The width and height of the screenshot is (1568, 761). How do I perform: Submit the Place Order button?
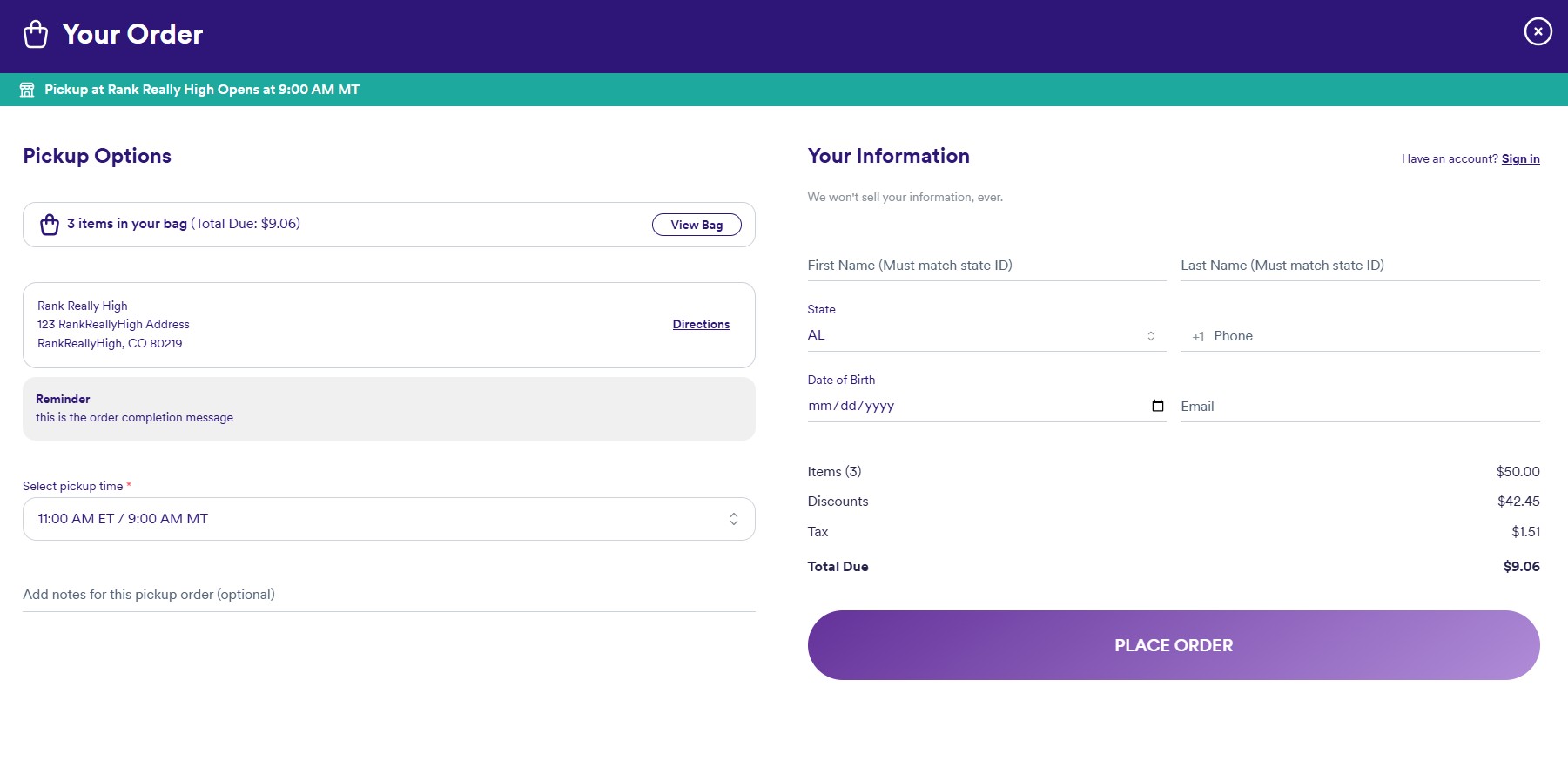(1174, 645)
